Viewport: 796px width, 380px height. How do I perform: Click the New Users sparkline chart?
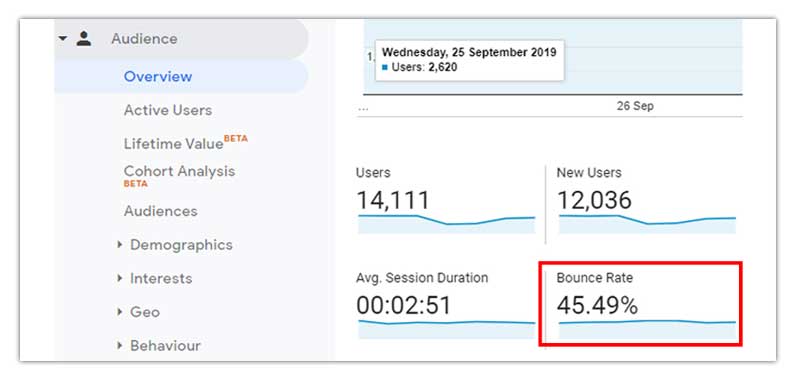(x=647, y=224)
